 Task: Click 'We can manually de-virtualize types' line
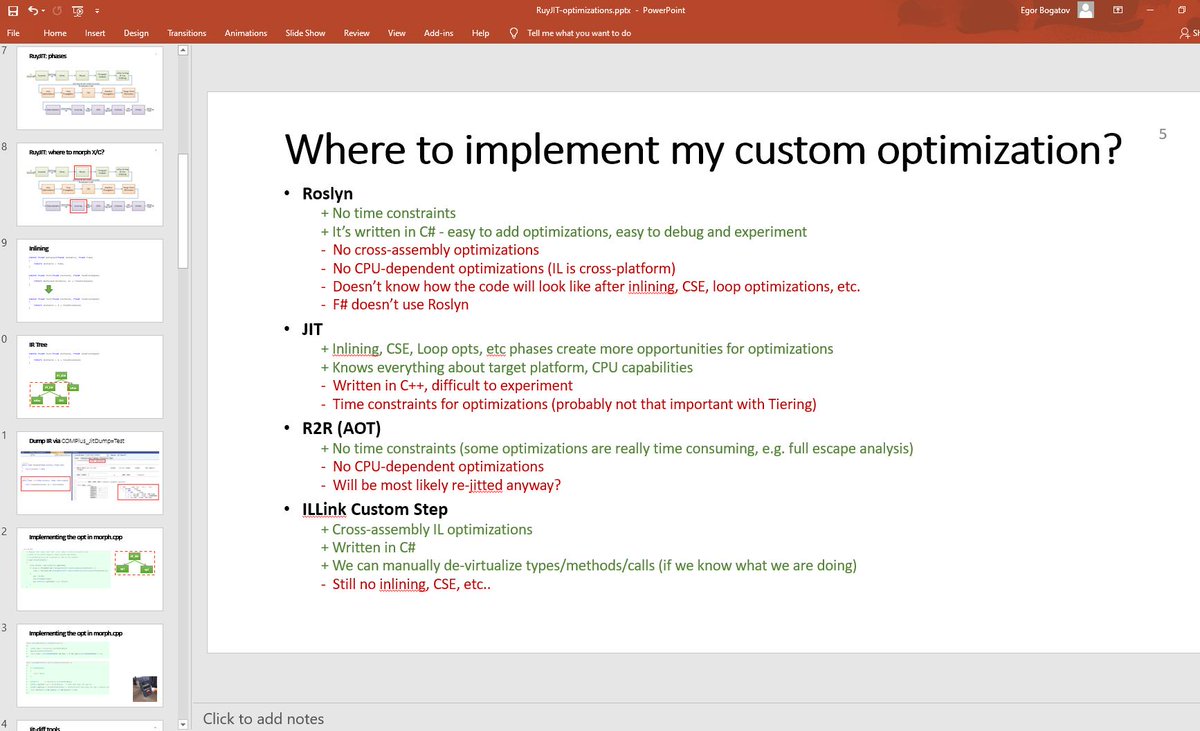(588, 566)
